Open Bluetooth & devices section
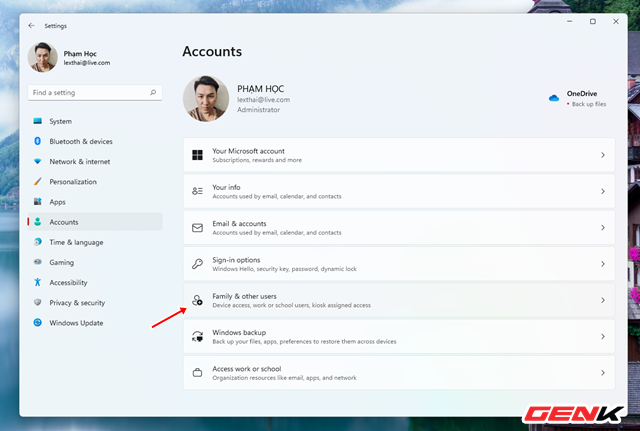Screen dimensions: 640x431 tap(95, 141)
